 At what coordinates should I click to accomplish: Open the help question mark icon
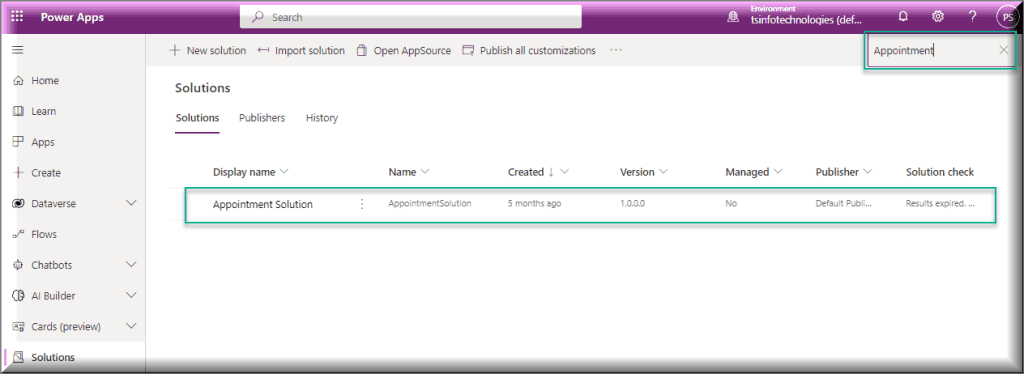pos(972,17)
